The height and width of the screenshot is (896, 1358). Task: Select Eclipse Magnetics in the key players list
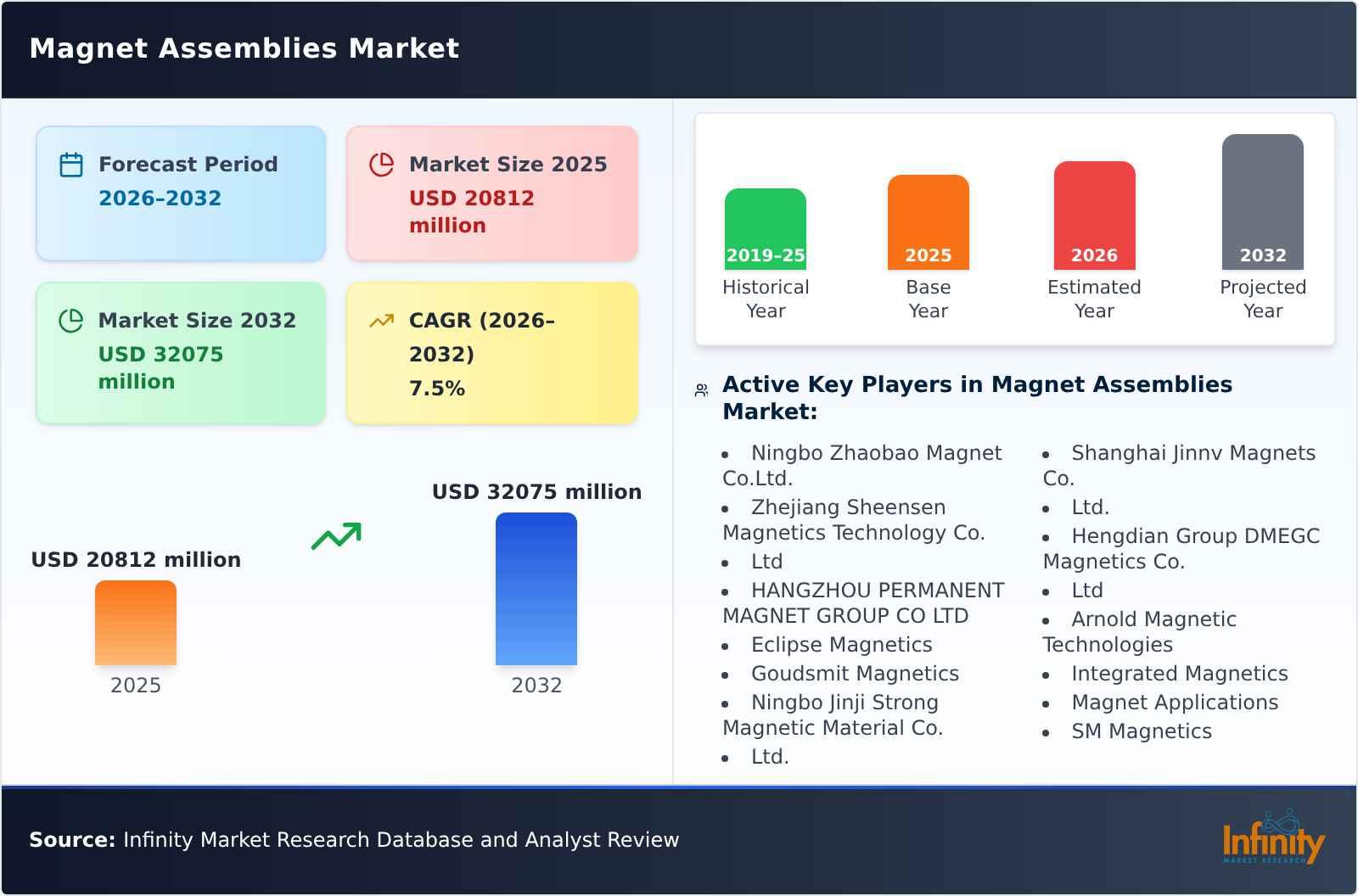coord(842,645)
